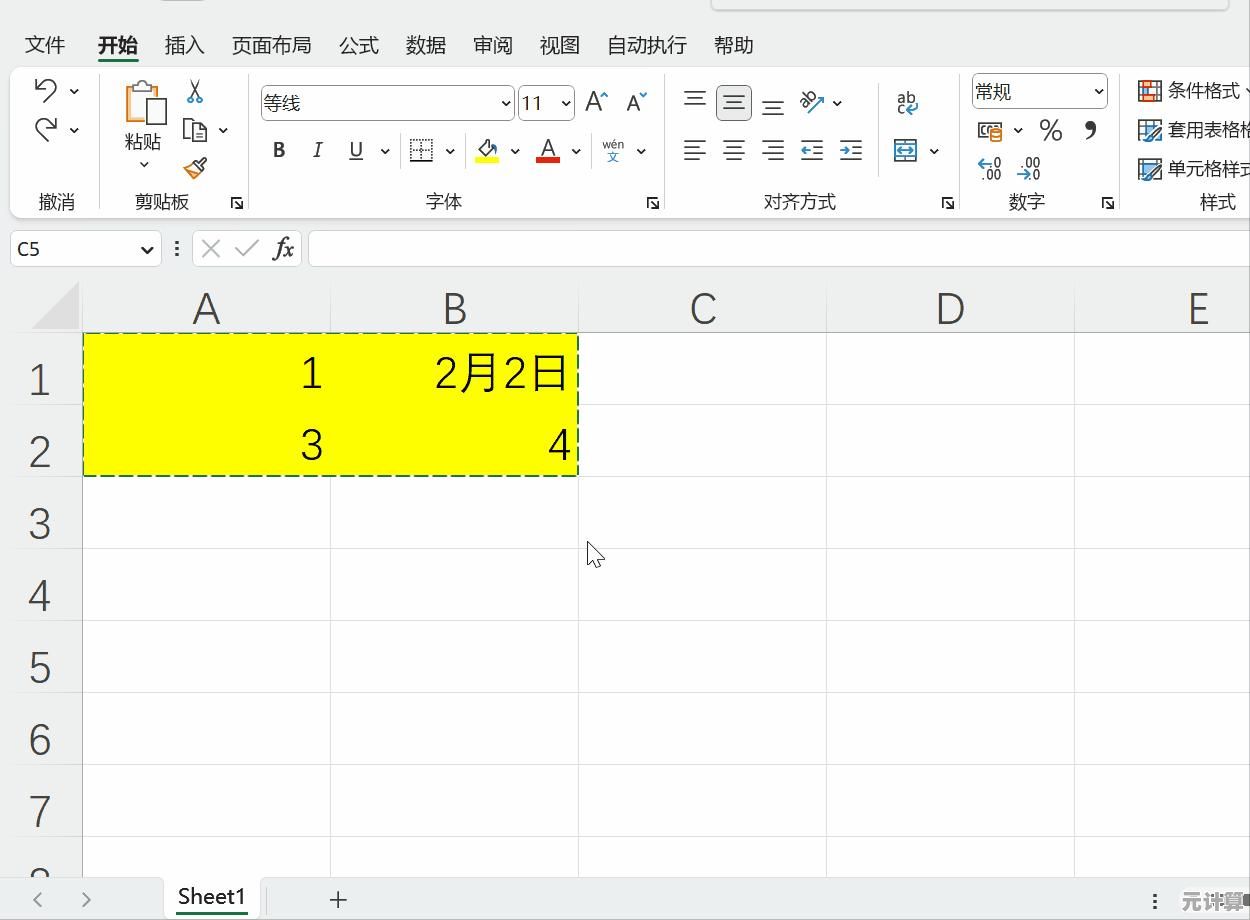
Task: Toggle middle vertical alignment
Action: tap(733, 102)
